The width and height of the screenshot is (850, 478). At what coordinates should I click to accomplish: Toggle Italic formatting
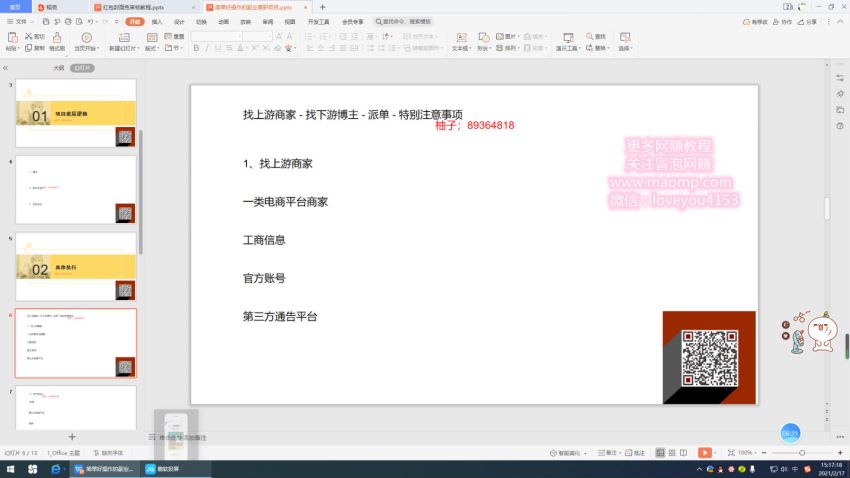click(207, 48)
